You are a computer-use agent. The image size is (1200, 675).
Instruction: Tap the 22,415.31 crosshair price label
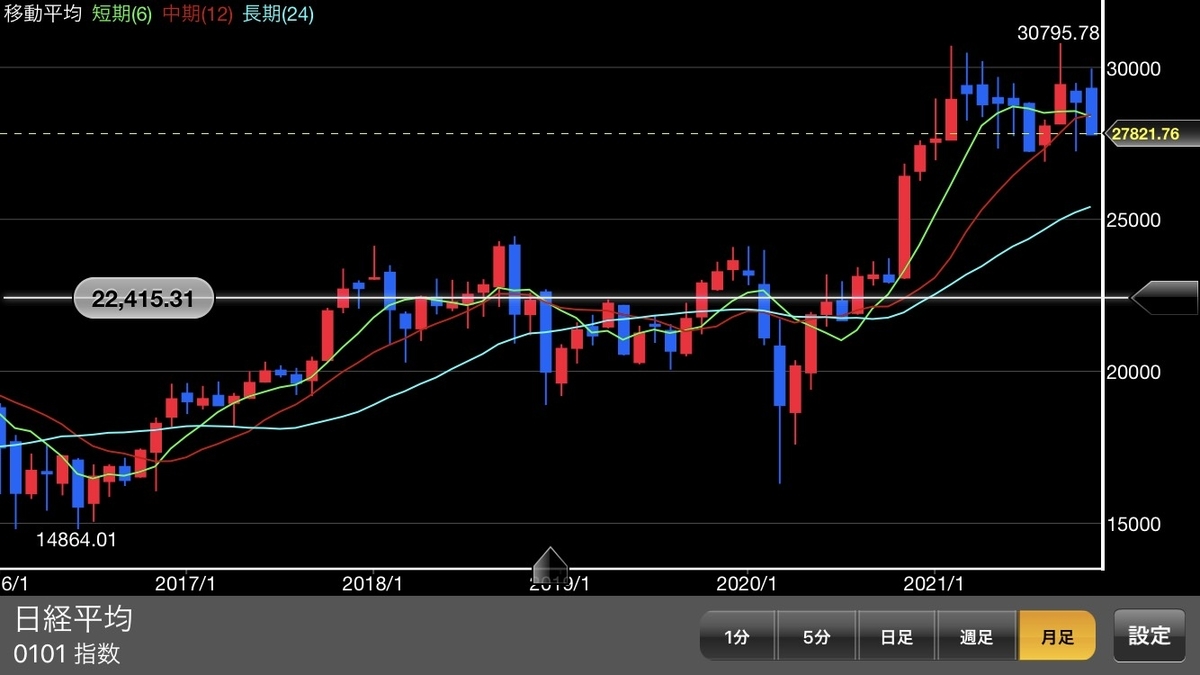(x=142, y=297)
